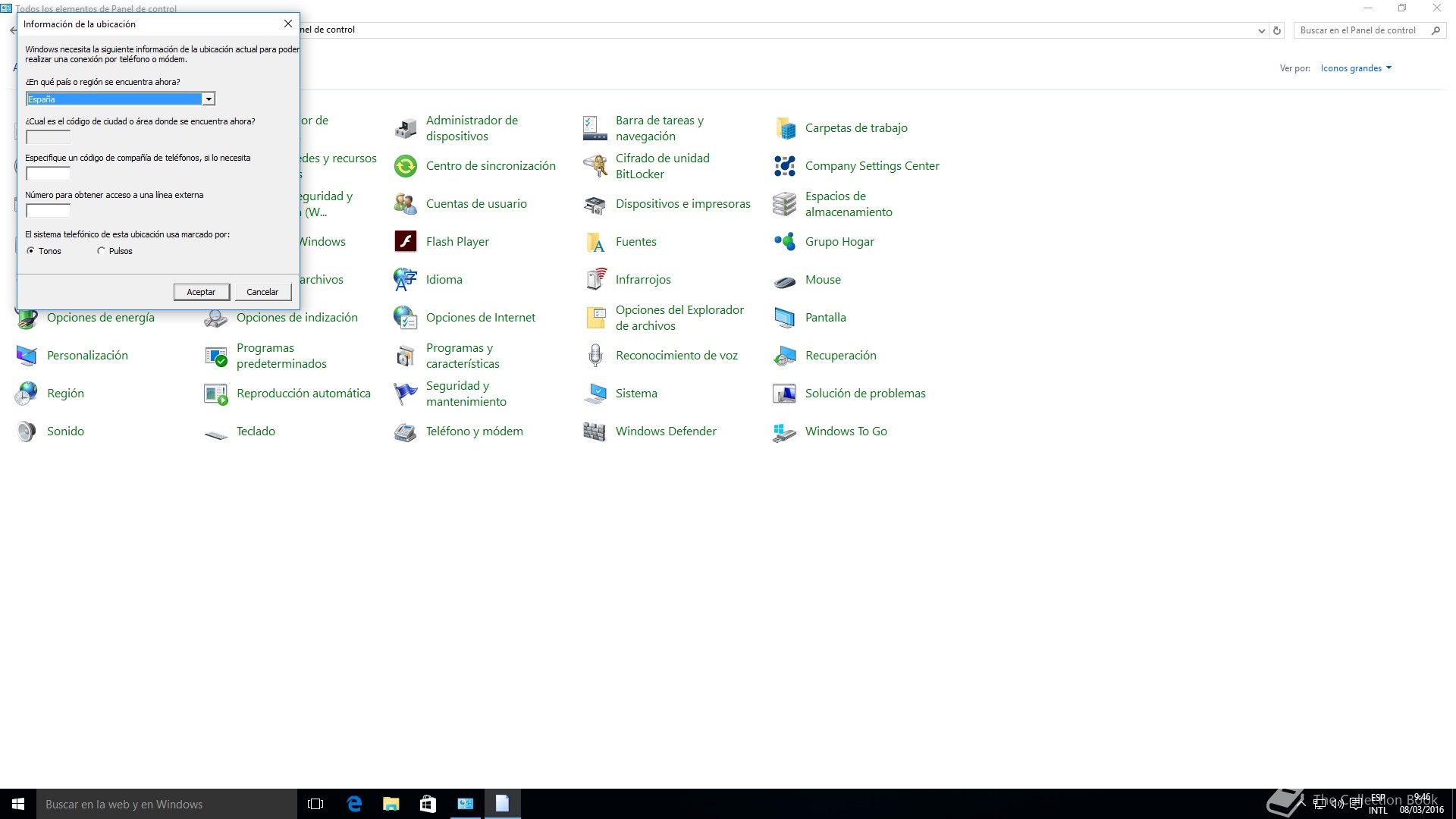
Task: Open Centro de sincronización icon
Action: (x=406, y=166)
